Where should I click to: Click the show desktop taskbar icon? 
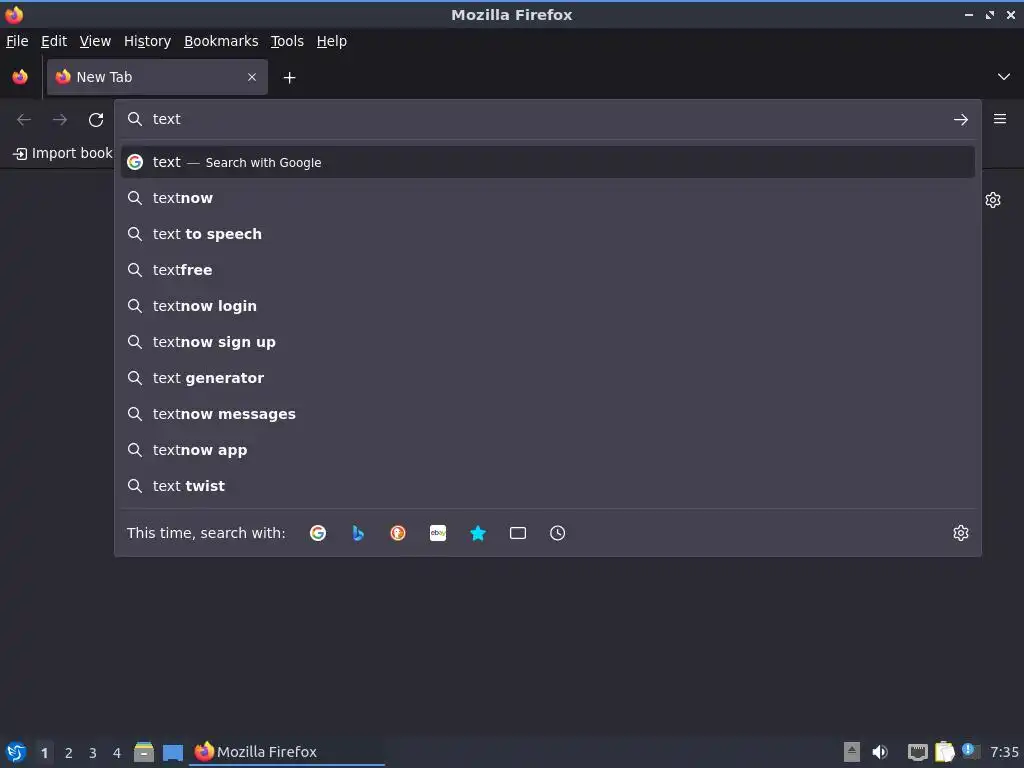pyautogui.click(x=173, y=753)
